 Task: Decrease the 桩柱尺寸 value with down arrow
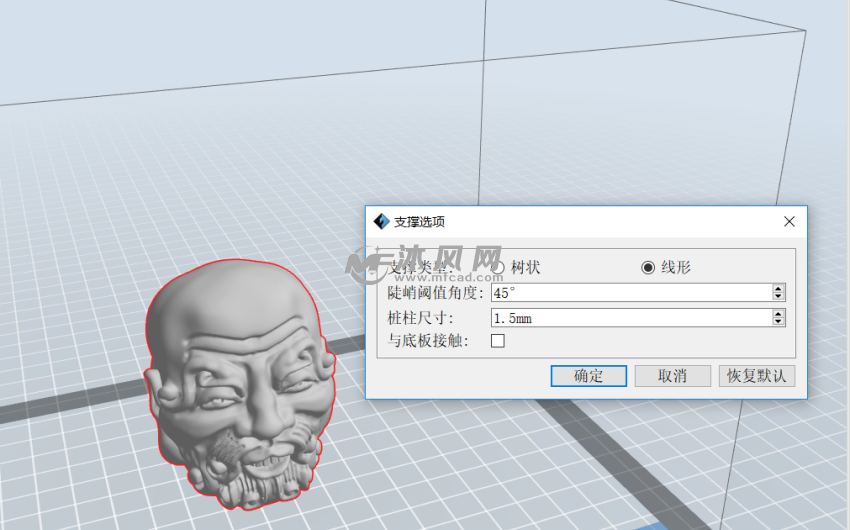click(778, 321)
